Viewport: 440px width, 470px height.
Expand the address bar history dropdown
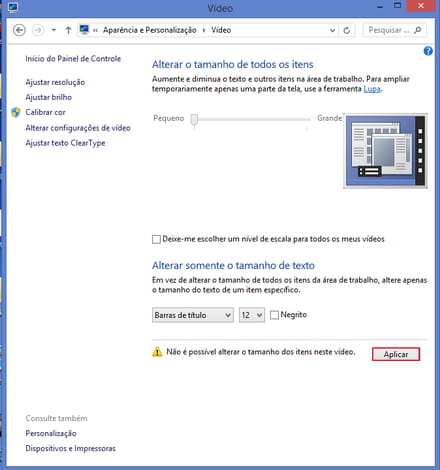pyautogui.click(x=332, y=30)
